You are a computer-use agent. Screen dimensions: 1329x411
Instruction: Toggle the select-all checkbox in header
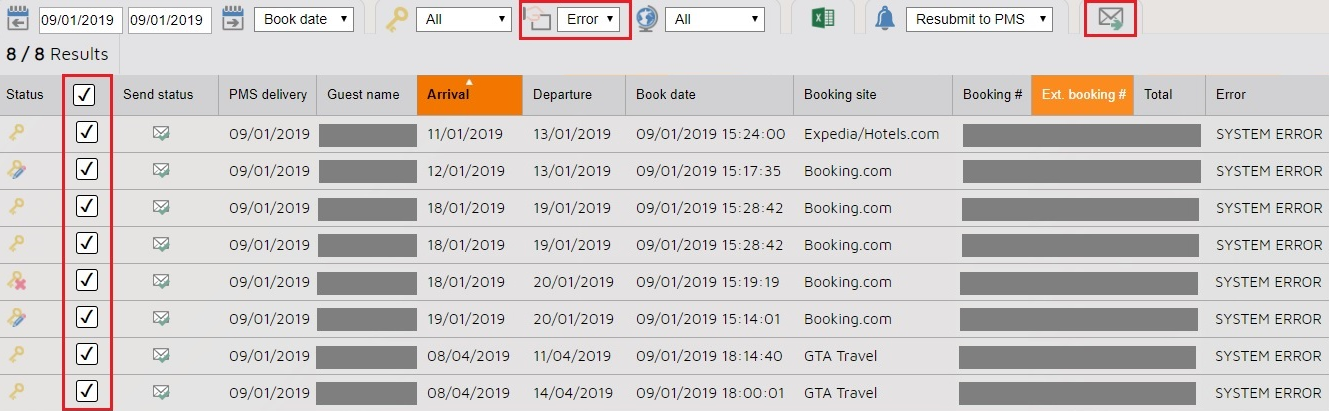click(x=86, y=95)
